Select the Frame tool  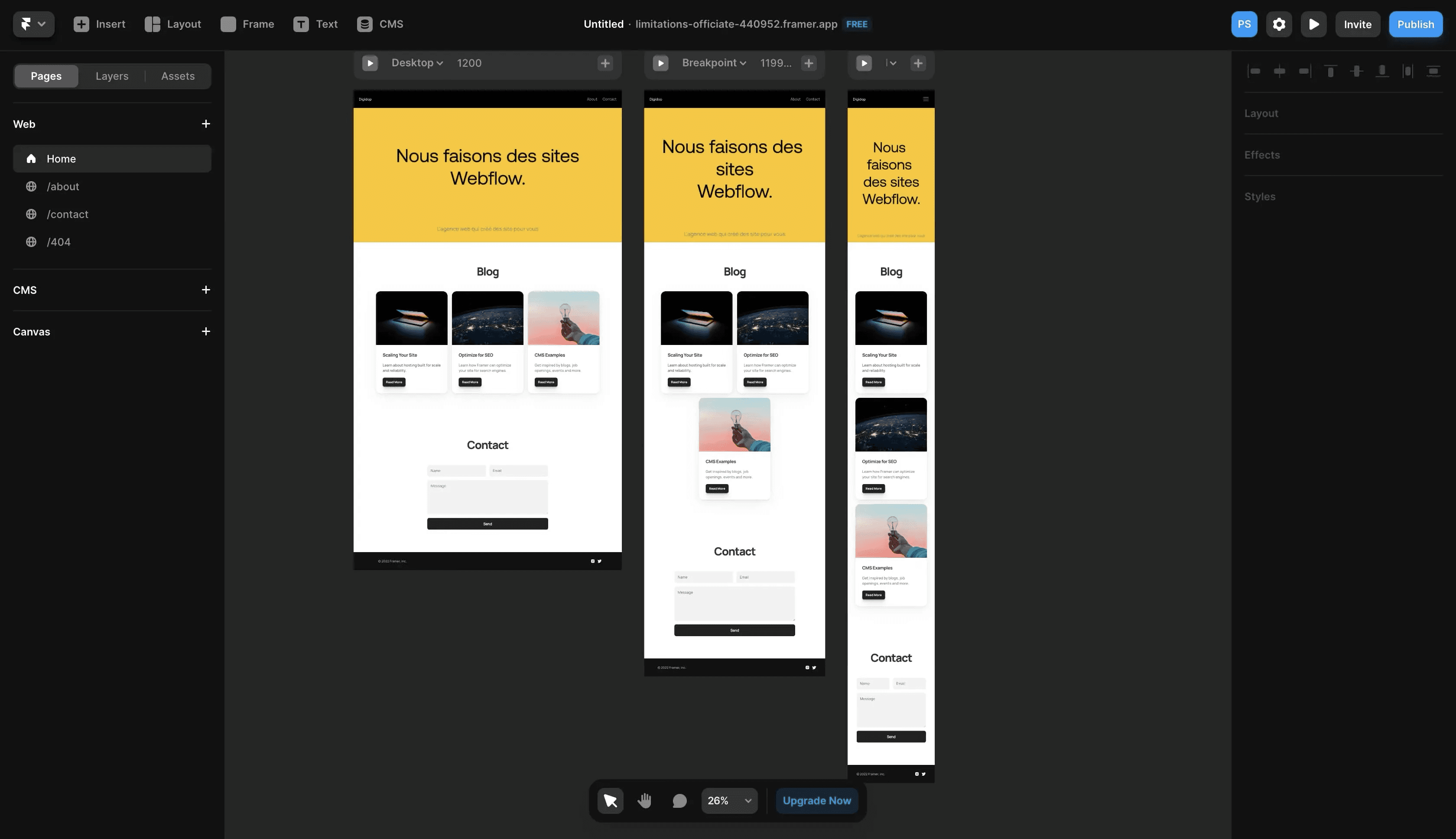(x=247, y=24)
